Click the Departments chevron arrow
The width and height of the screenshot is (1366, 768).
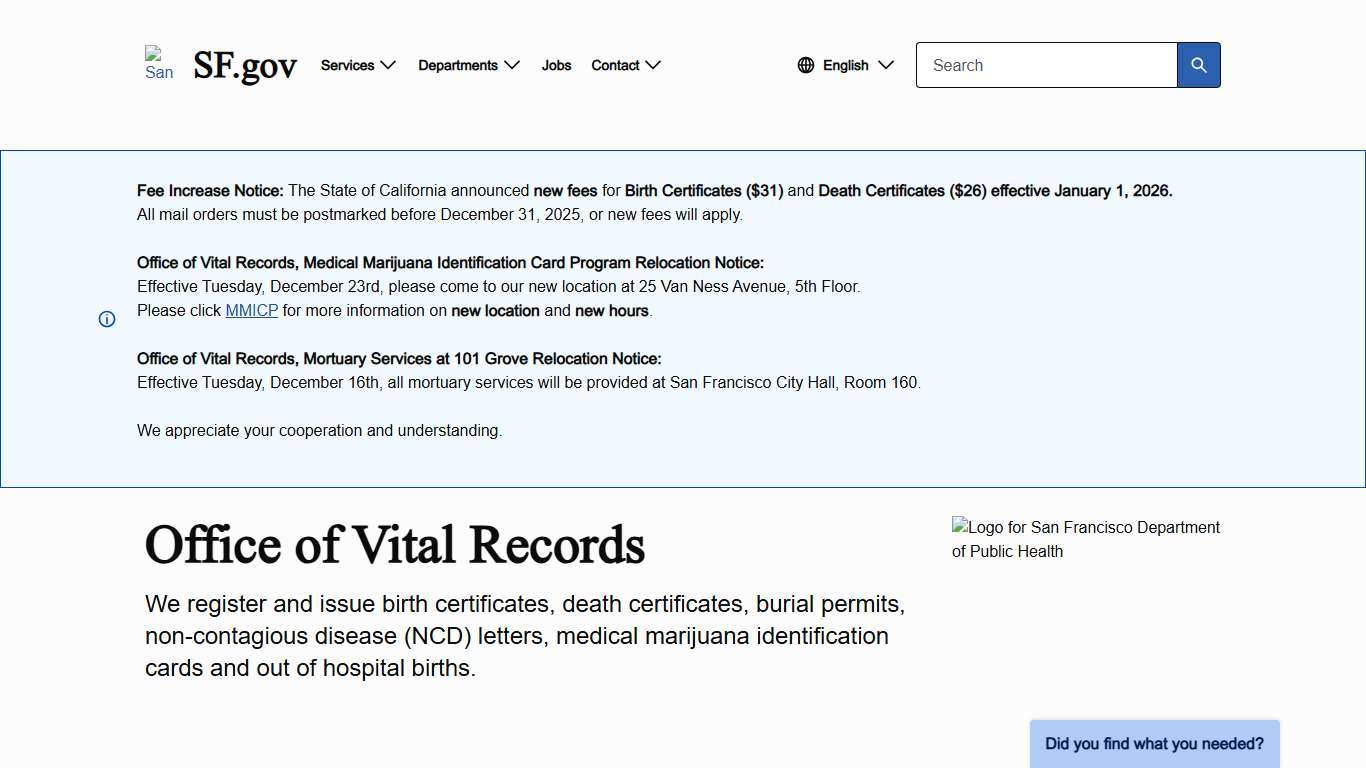(511, 66)
